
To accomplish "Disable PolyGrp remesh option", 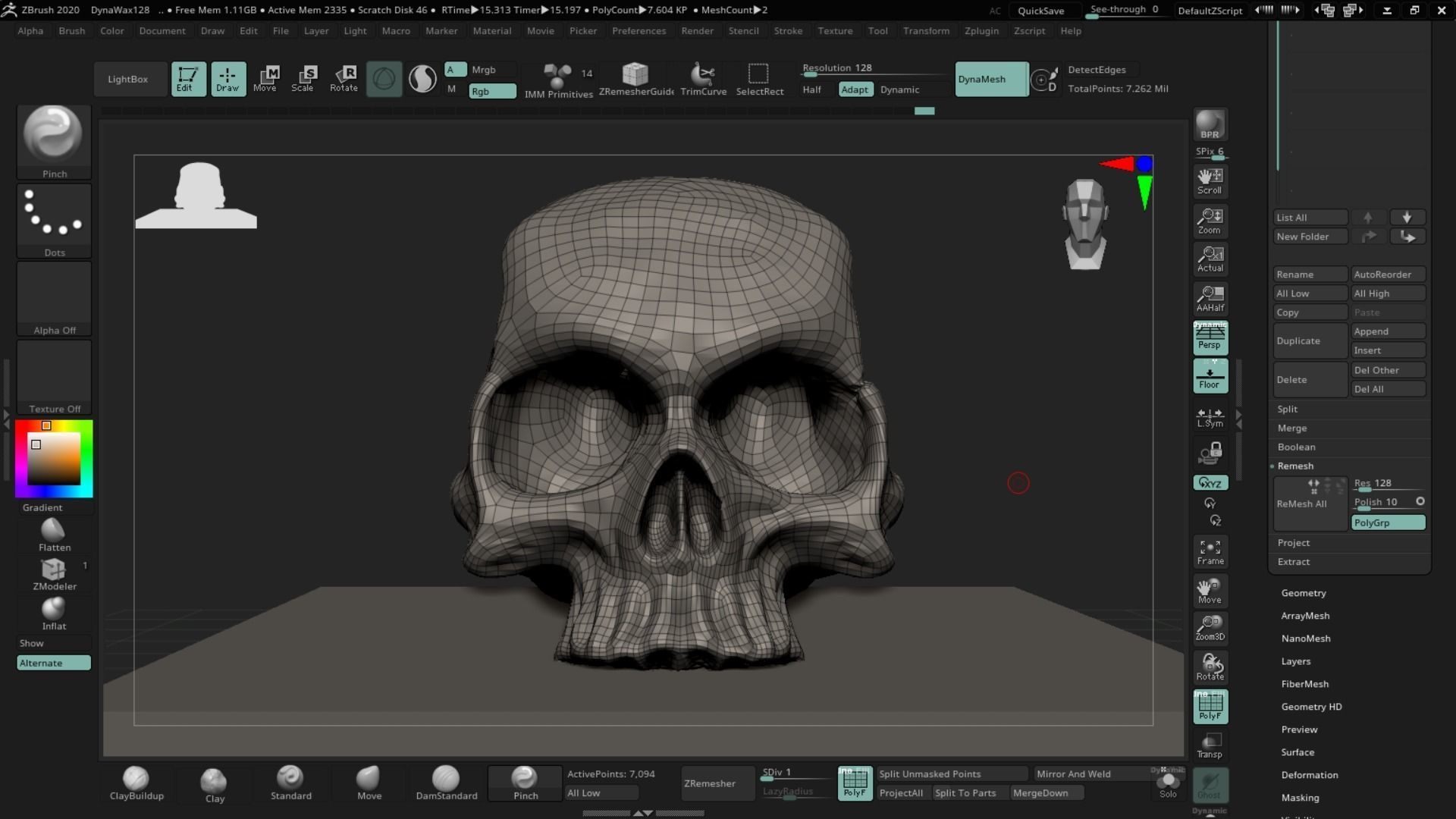I will tap(1389, 522).
